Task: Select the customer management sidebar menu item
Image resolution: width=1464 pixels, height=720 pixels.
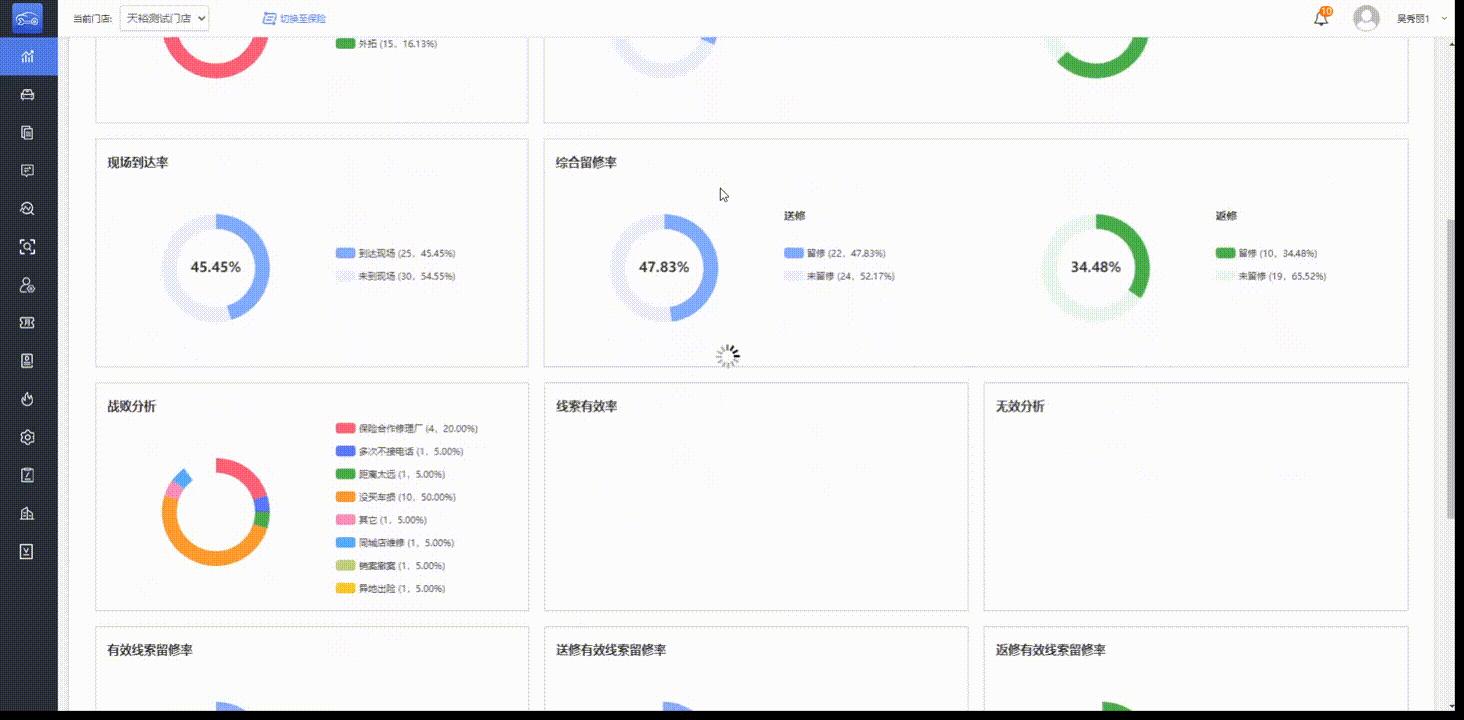Action: click(27, 285)
